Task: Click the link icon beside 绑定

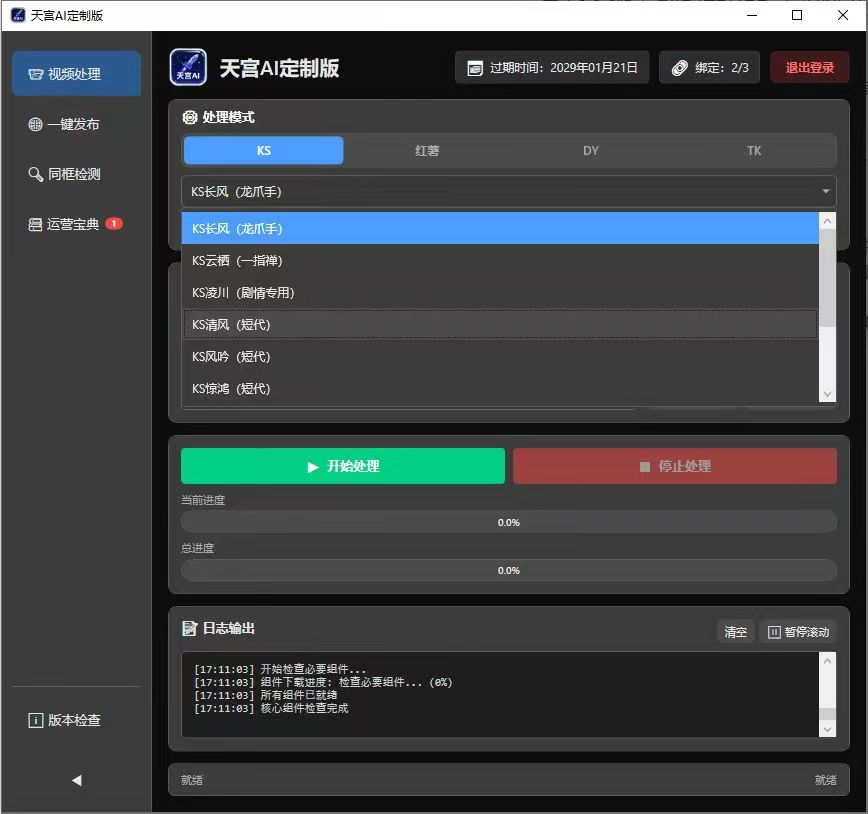Action: tap(679, 68)
